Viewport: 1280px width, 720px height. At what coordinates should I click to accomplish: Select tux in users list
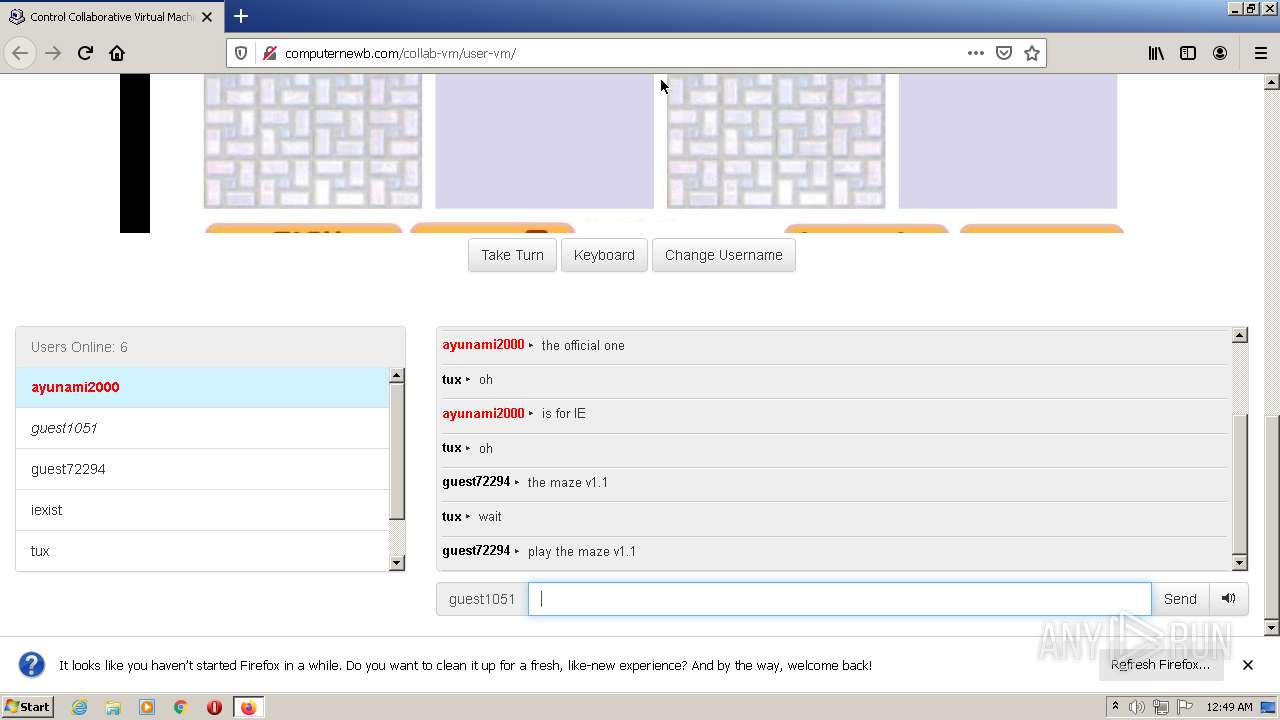[202, 551]
